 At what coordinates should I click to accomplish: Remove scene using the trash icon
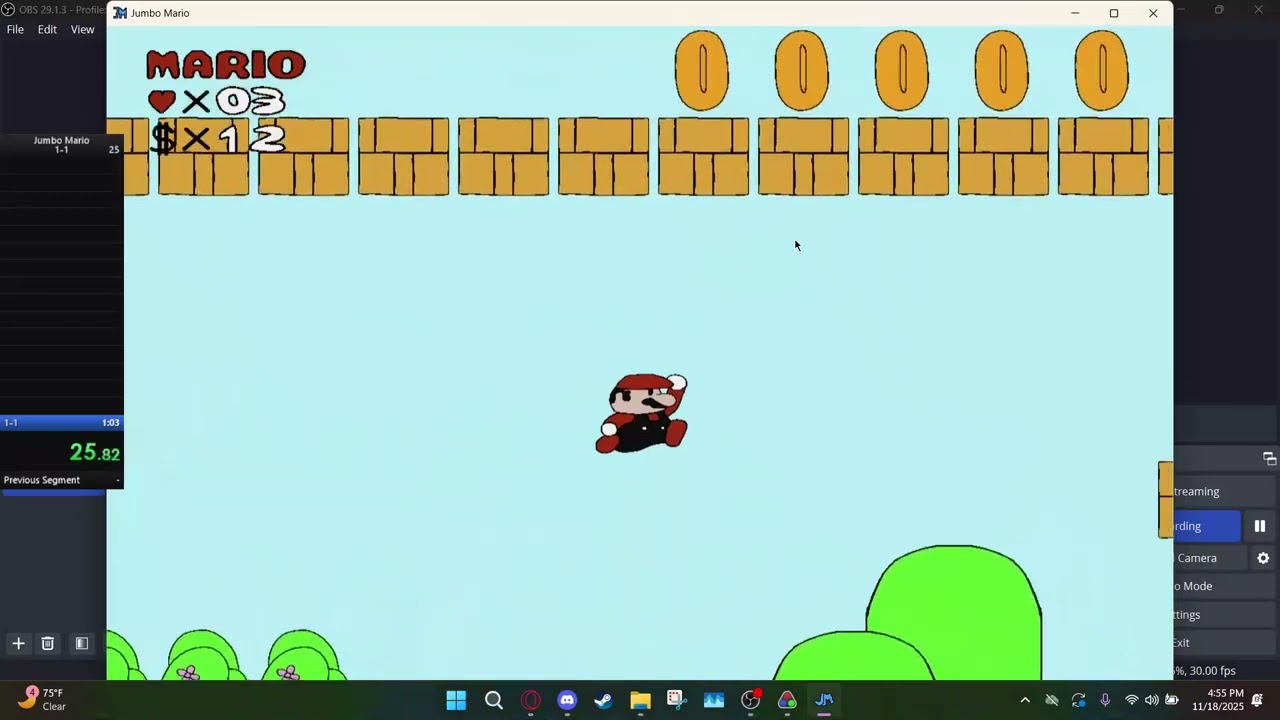[47, 643]
